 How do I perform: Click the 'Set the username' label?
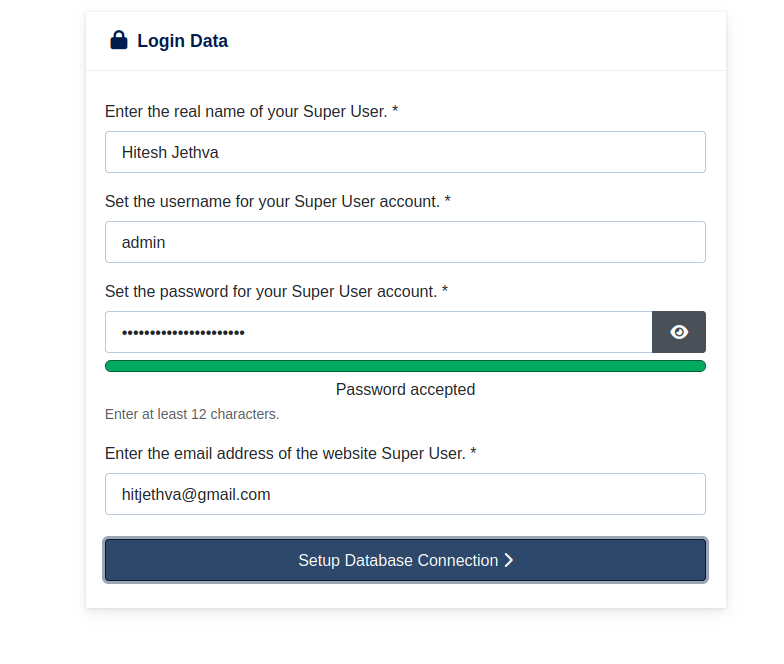pyautogui.click(x=271, y=202)
